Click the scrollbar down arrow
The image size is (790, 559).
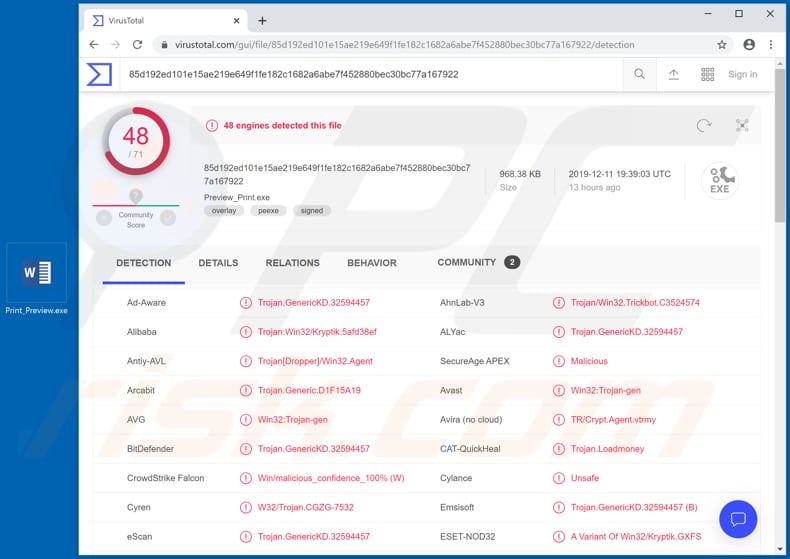780,549
